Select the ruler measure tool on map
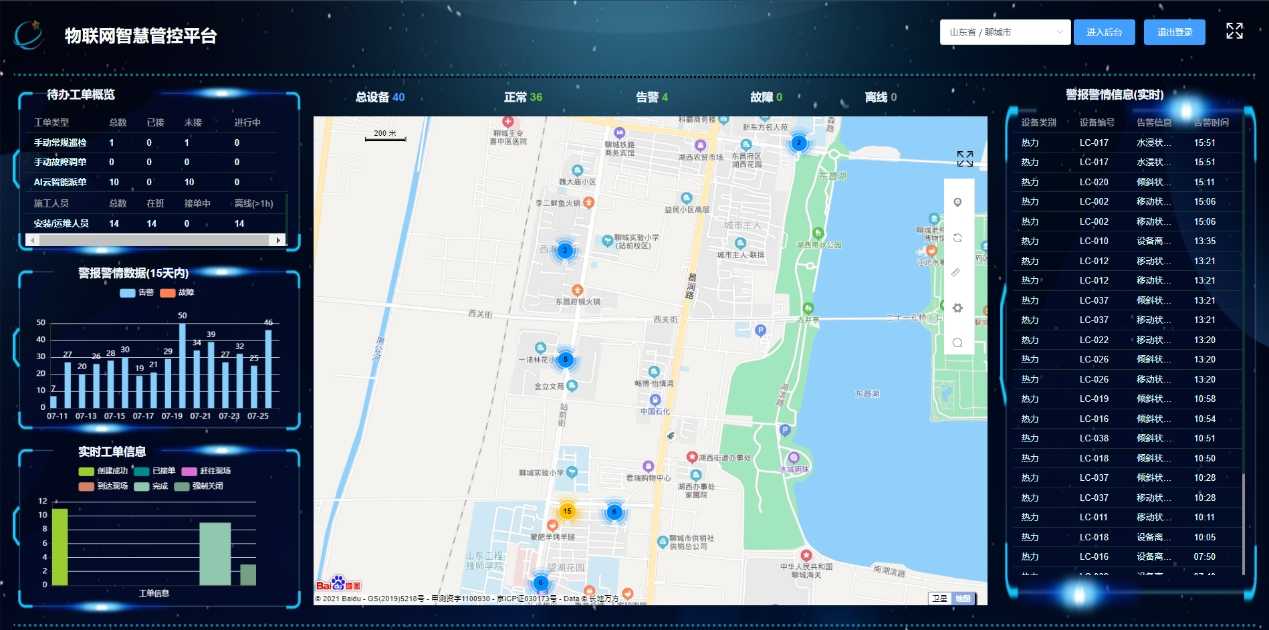The image size is (1269, 630). click(x=957, y=272)
